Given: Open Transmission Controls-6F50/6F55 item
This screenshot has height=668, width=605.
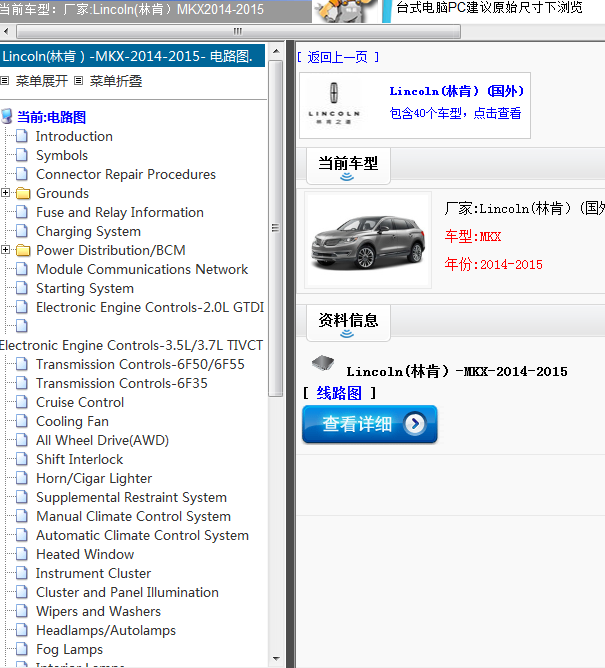Looking at the screenshot, I should pyautogui.click(x=140, y=364).
